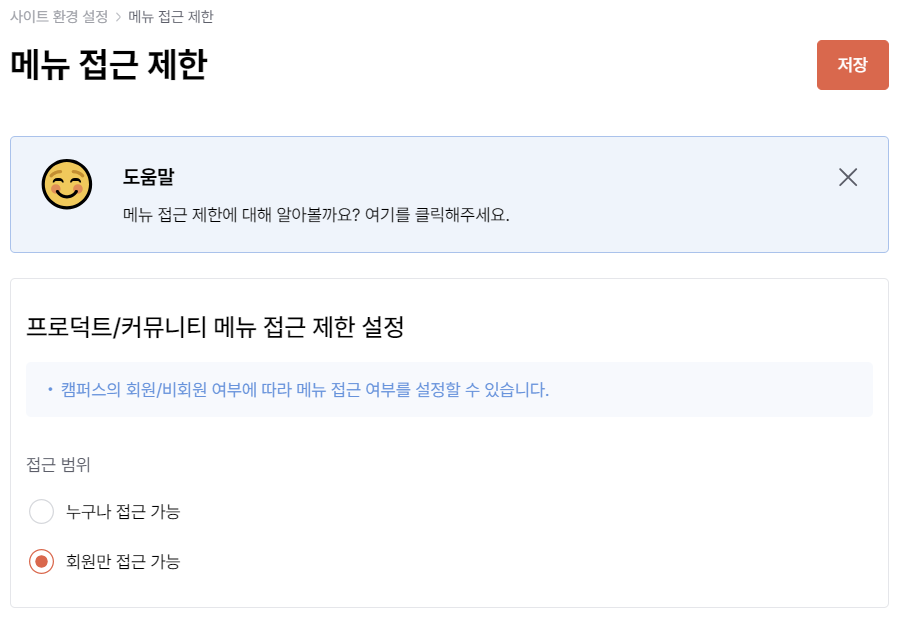Click the 회원만 접근 가능 label text
This screenshot has width=899, height=622.
123,561
